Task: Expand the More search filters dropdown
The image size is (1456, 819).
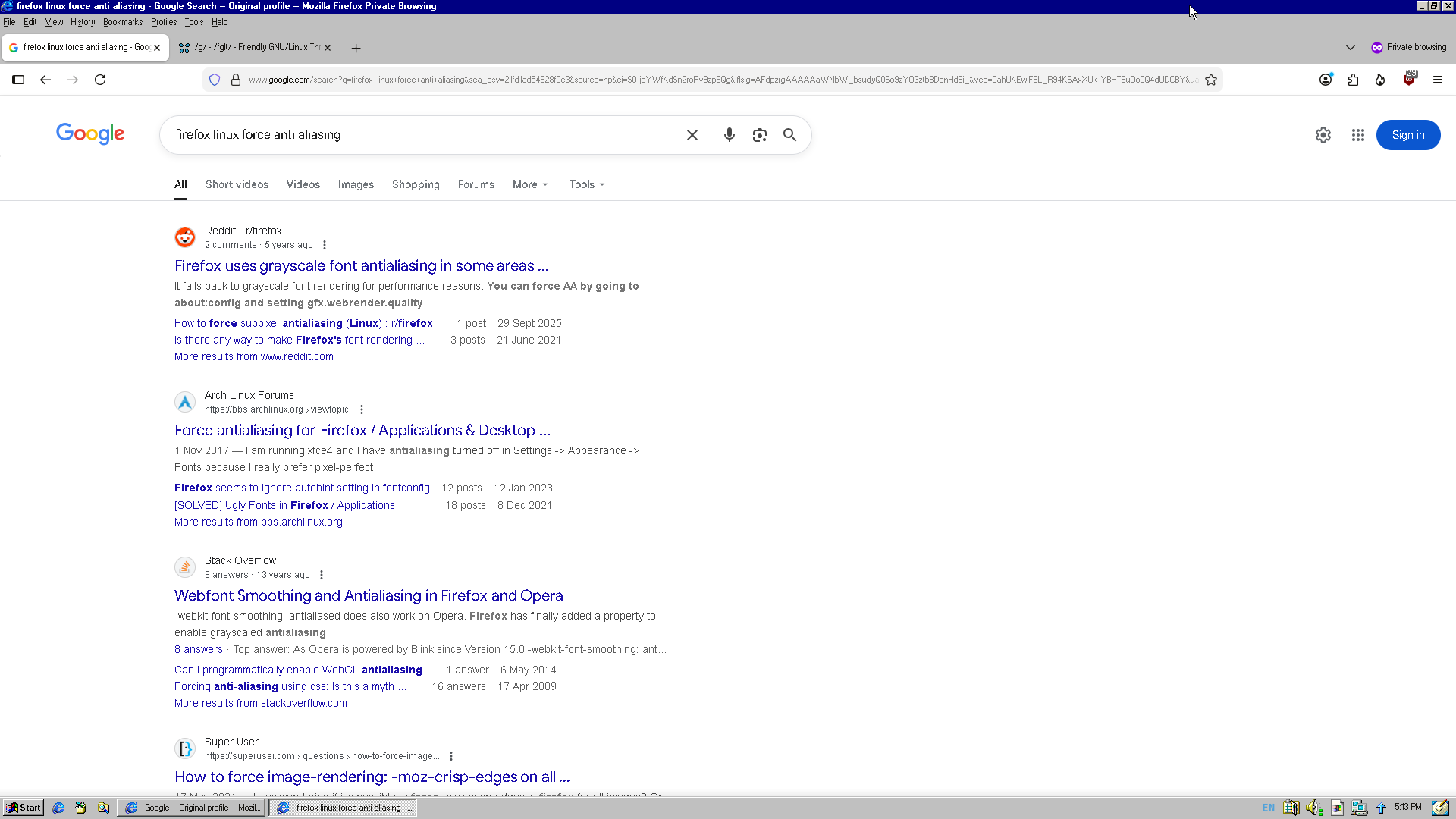Action: 529,184
